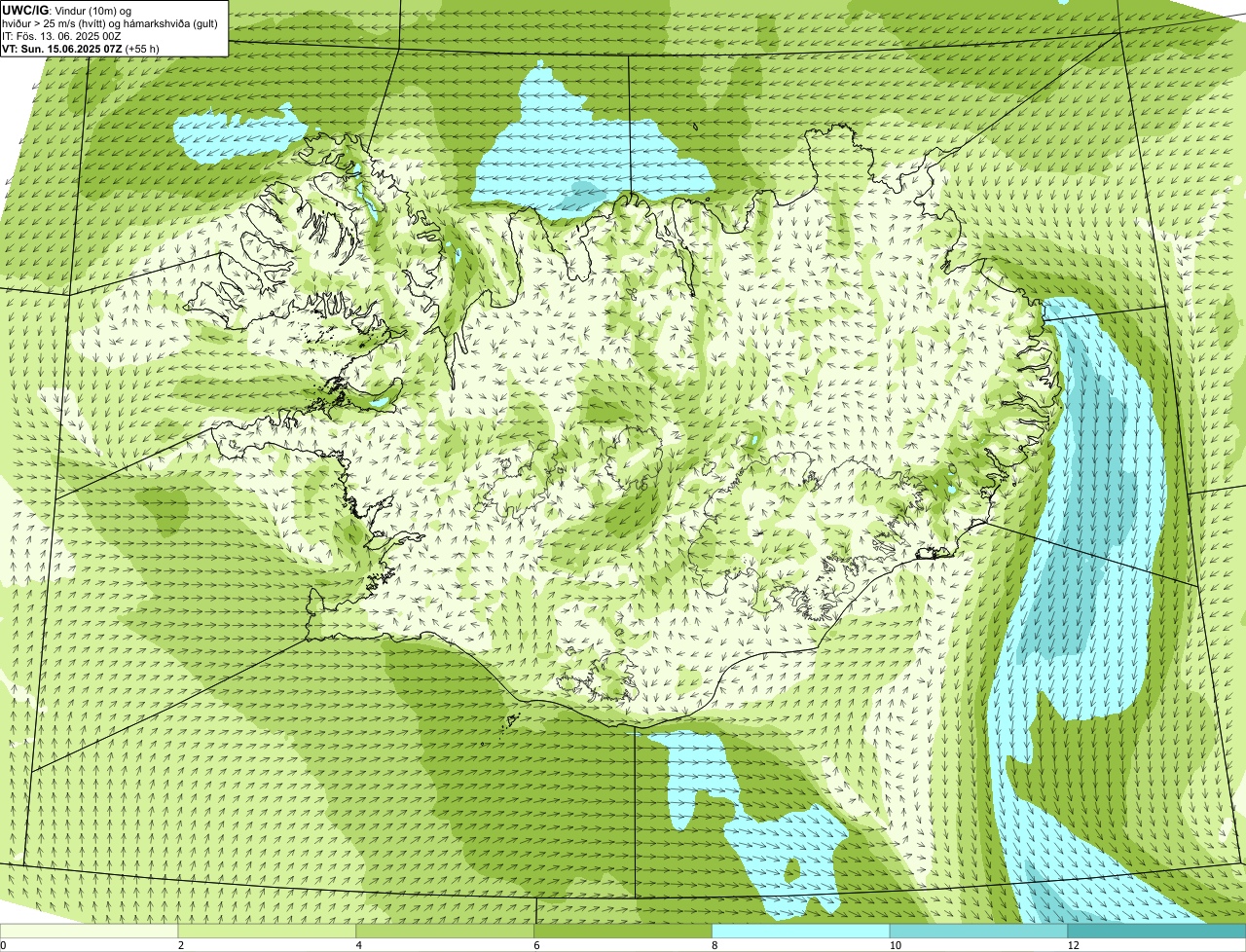This screenshot has height=952, width=1246.
Task: Select the light cyan 8–10 color bar segment
Action: click(801, 932)
